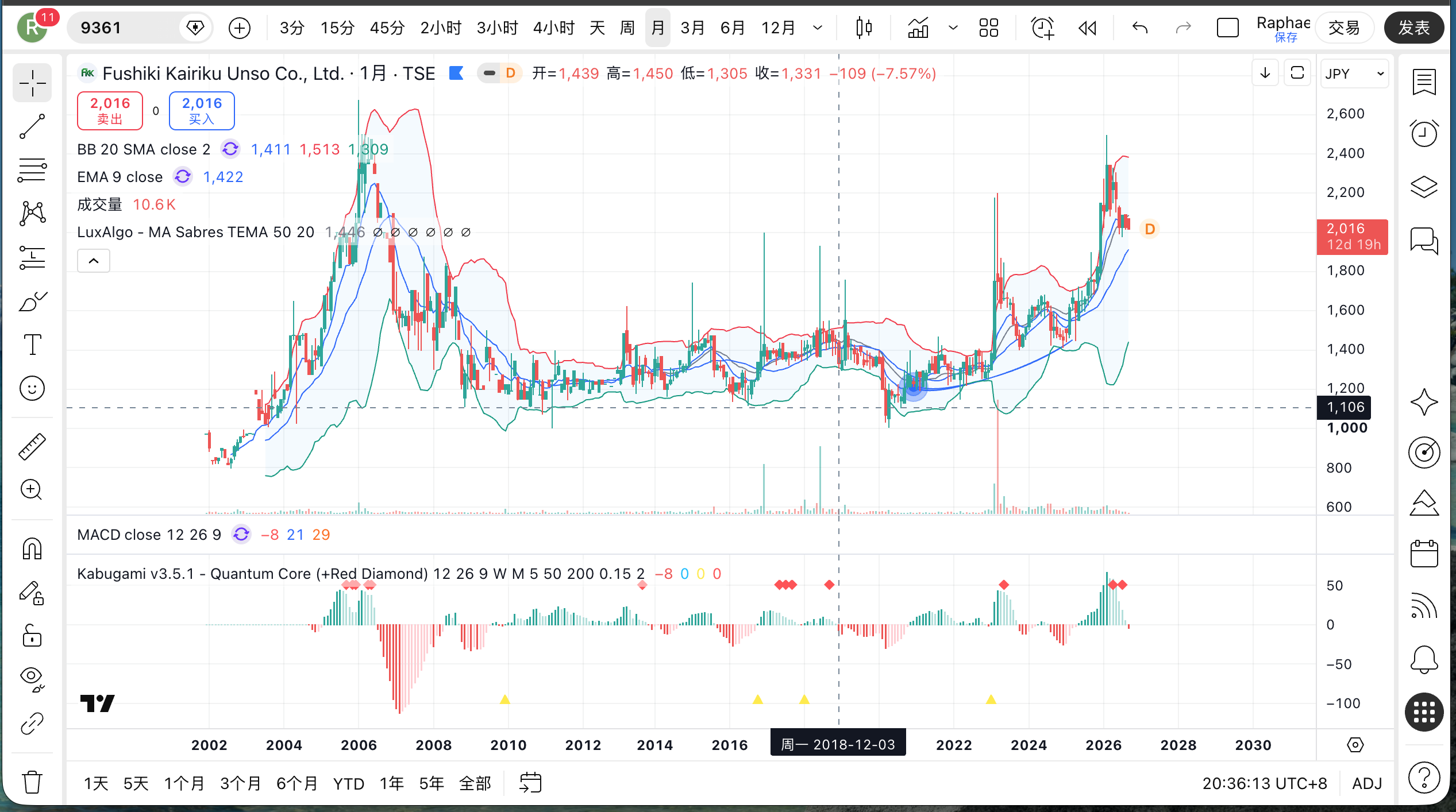This screenshot has width=1456, height=812.
Task: Open the indicators menu
Action: pyautogui.click(x=918, y=28)
